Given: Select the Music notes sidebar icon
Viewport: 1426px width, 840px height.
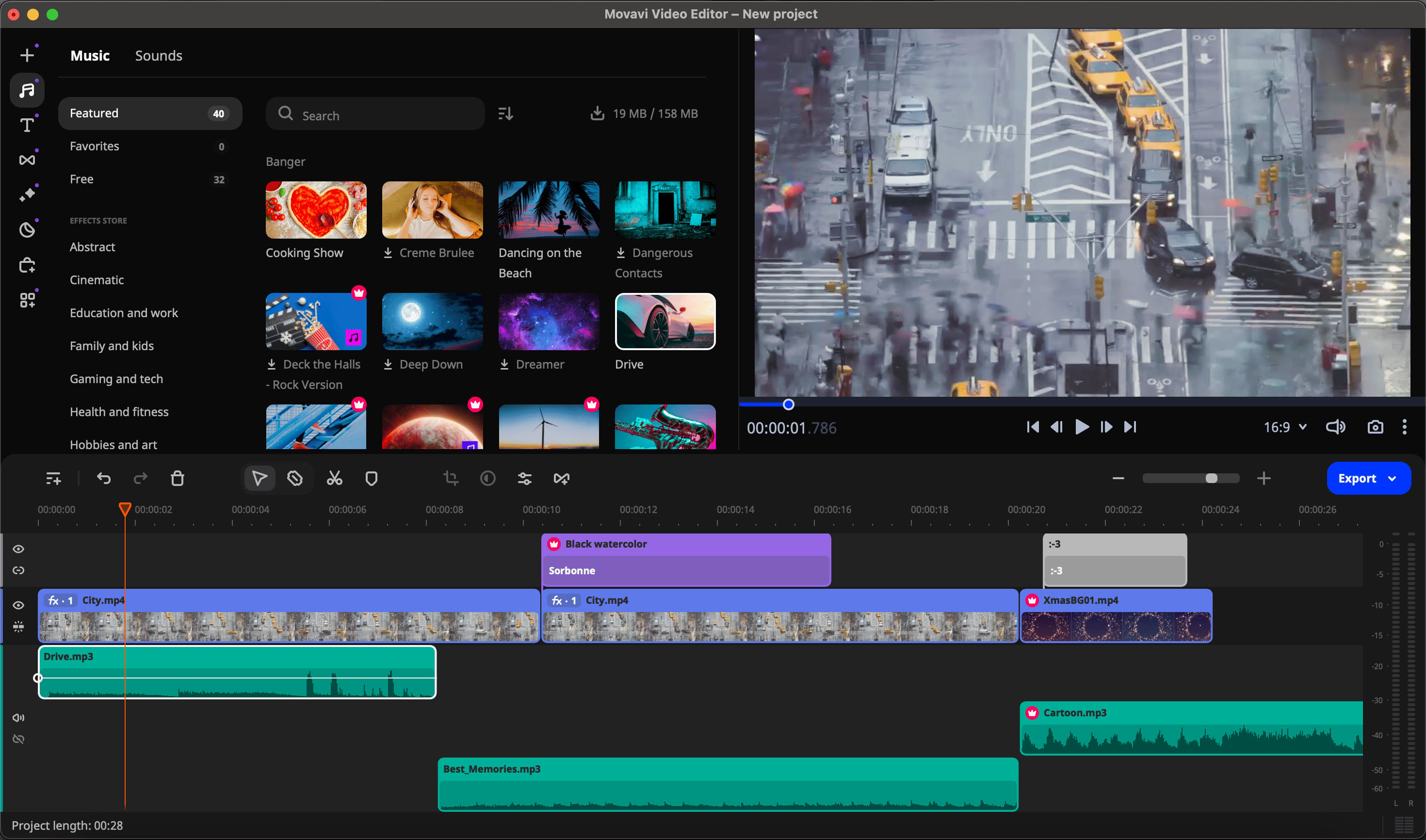Looking at the screenshot, I should [27, 90].
